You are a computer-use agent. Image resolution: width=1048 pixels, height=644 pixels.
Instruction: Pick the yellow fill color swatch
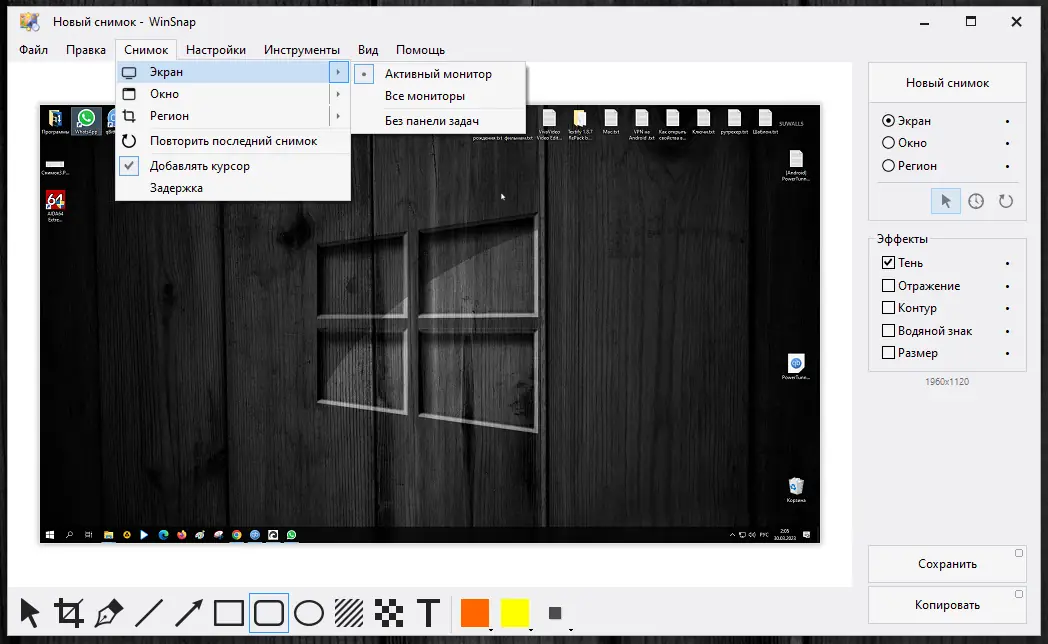514,612
